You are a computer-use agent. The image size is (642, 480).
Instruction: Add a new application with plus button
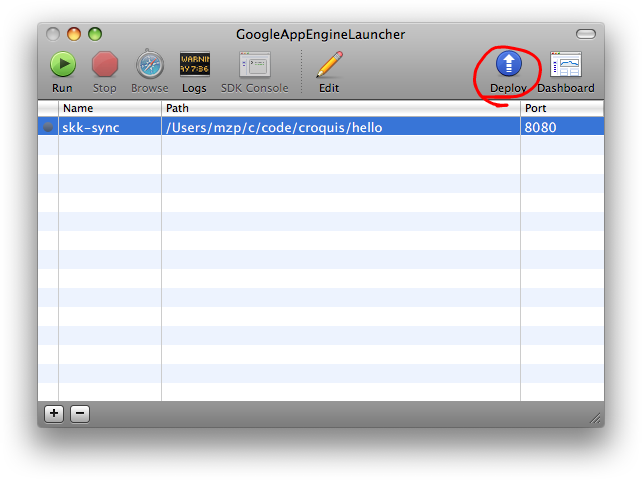54,414
